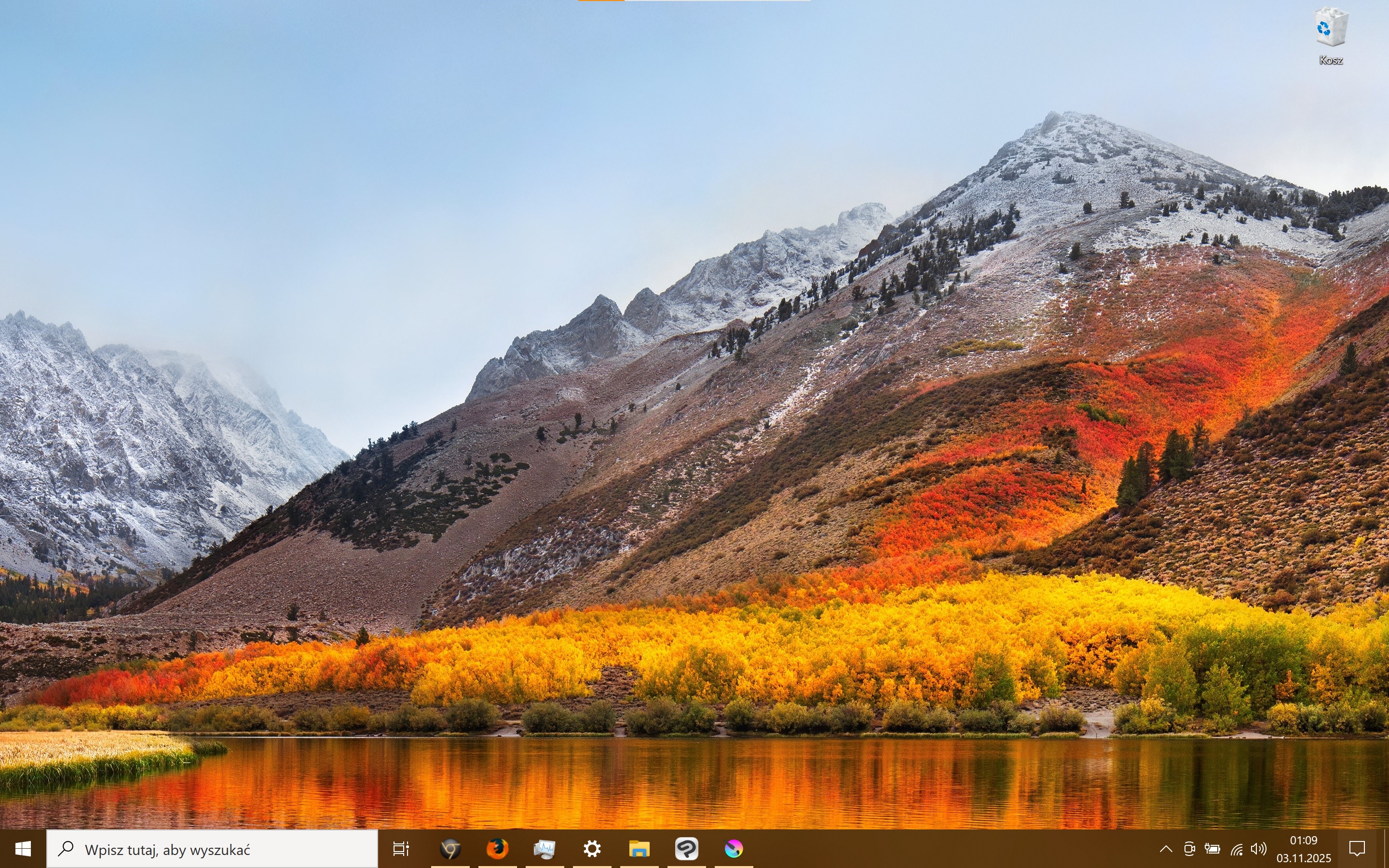Click the search magnifier icon
This screenshot has height=868, width=1389.
pyautogui.click(x=67, y=848)
